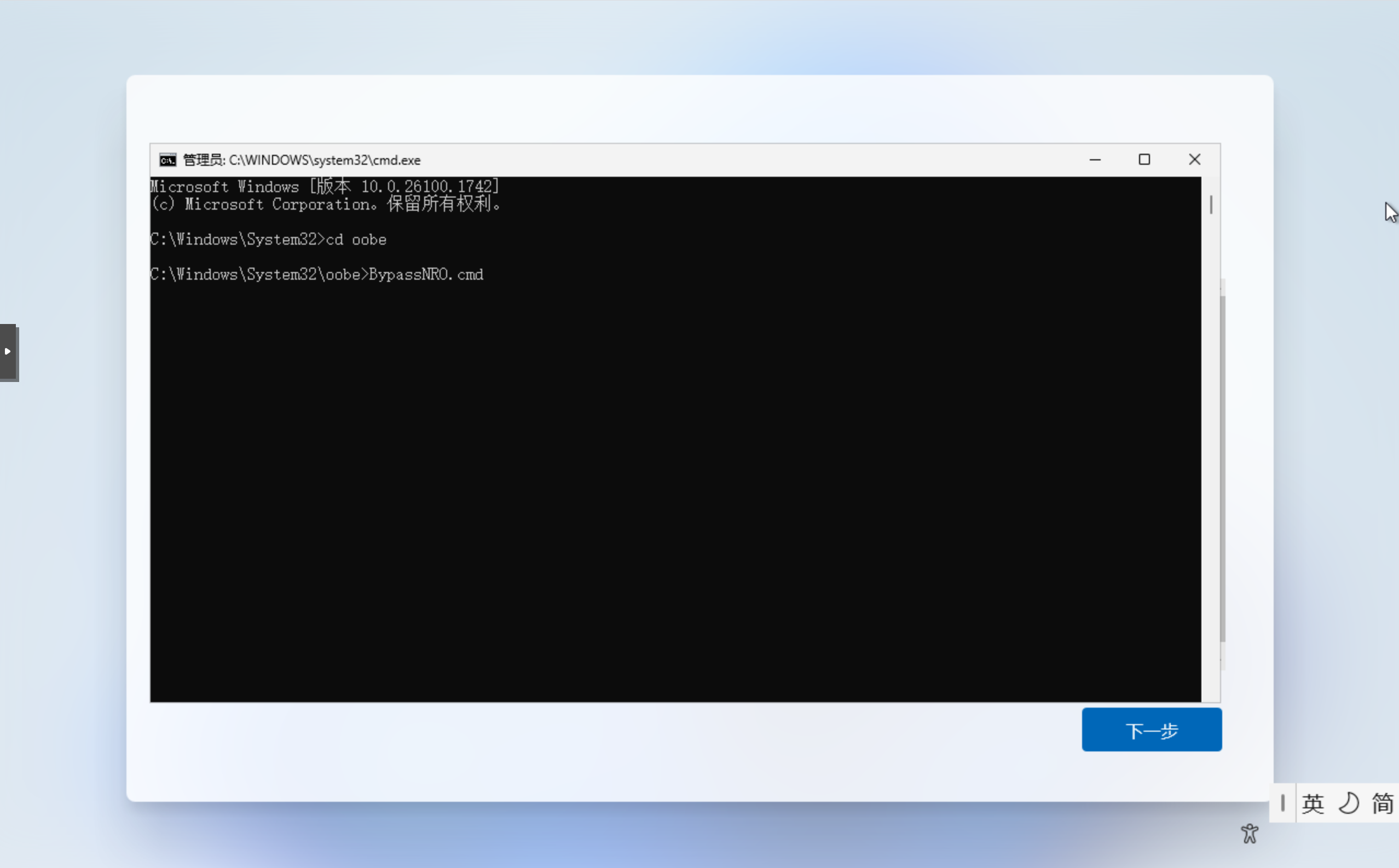This screenshot has height=868, width=1399.
Task: Click the 下一步 button
Action: [x=1151, y=730]
